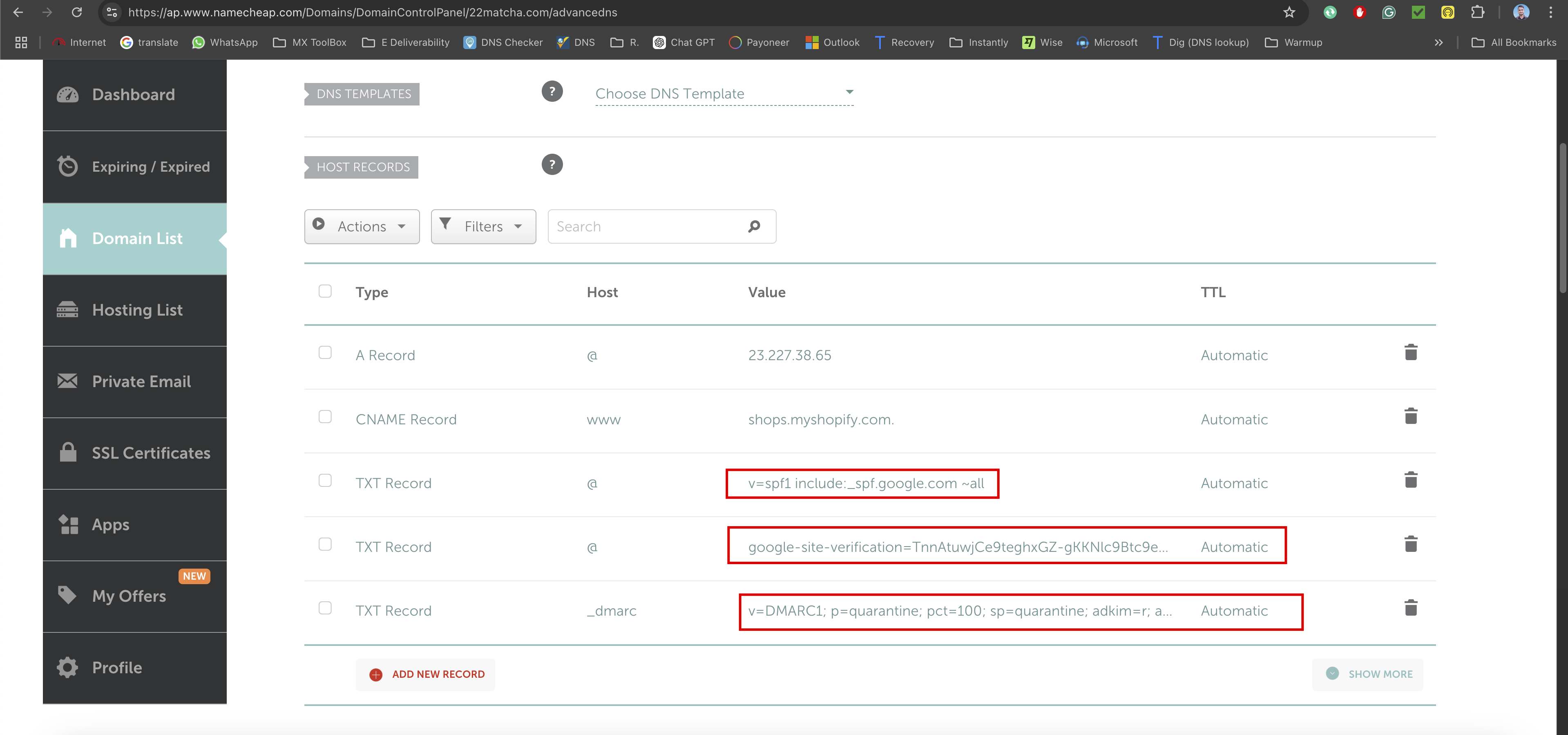Show more bookmarks via double chevron
This screenshot has width=1568, height=735.
click(1438, 42)
